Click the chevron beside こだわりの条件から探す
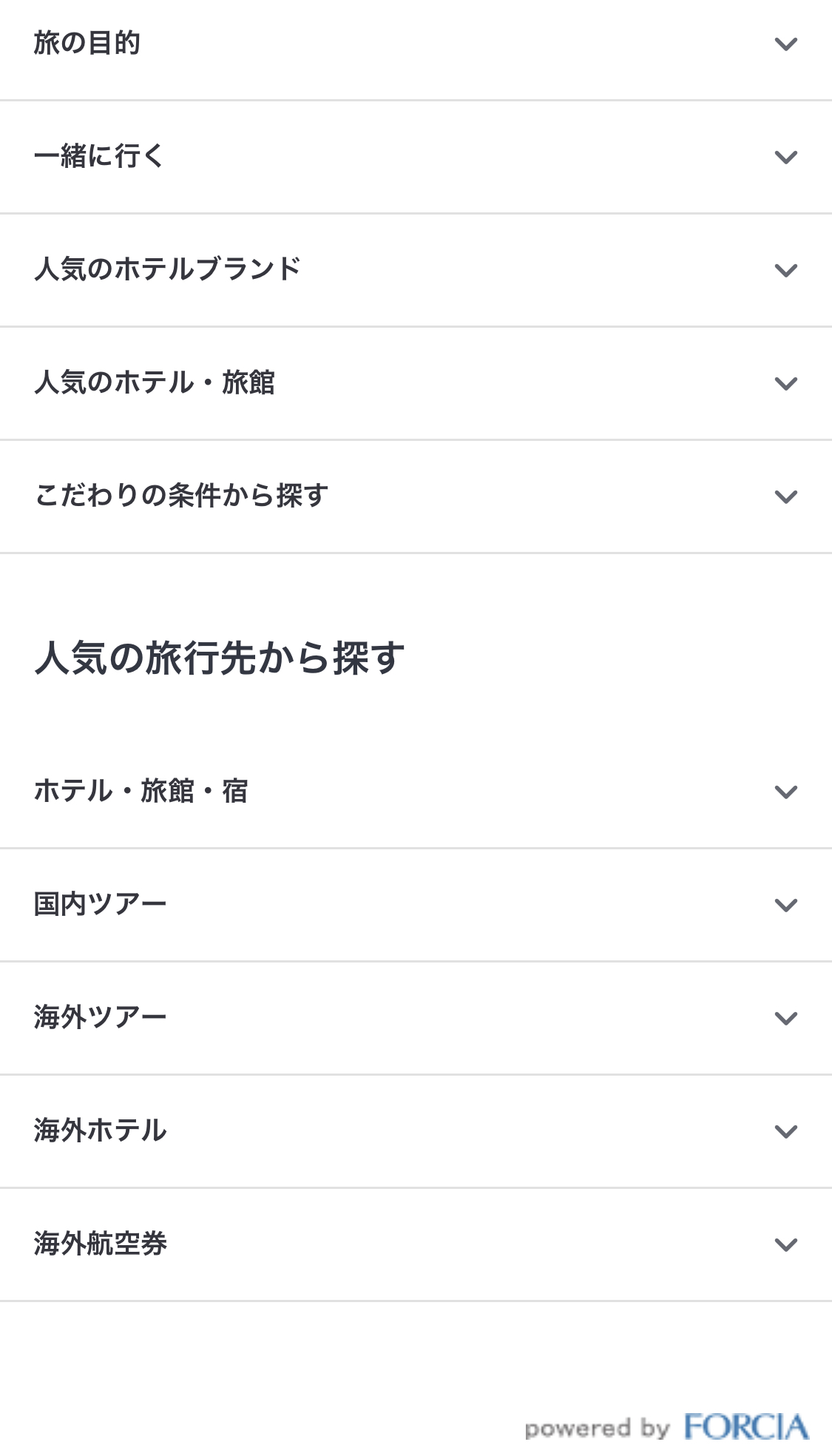Viewport: 832px width, 1456px height. (x=785, y=497)
